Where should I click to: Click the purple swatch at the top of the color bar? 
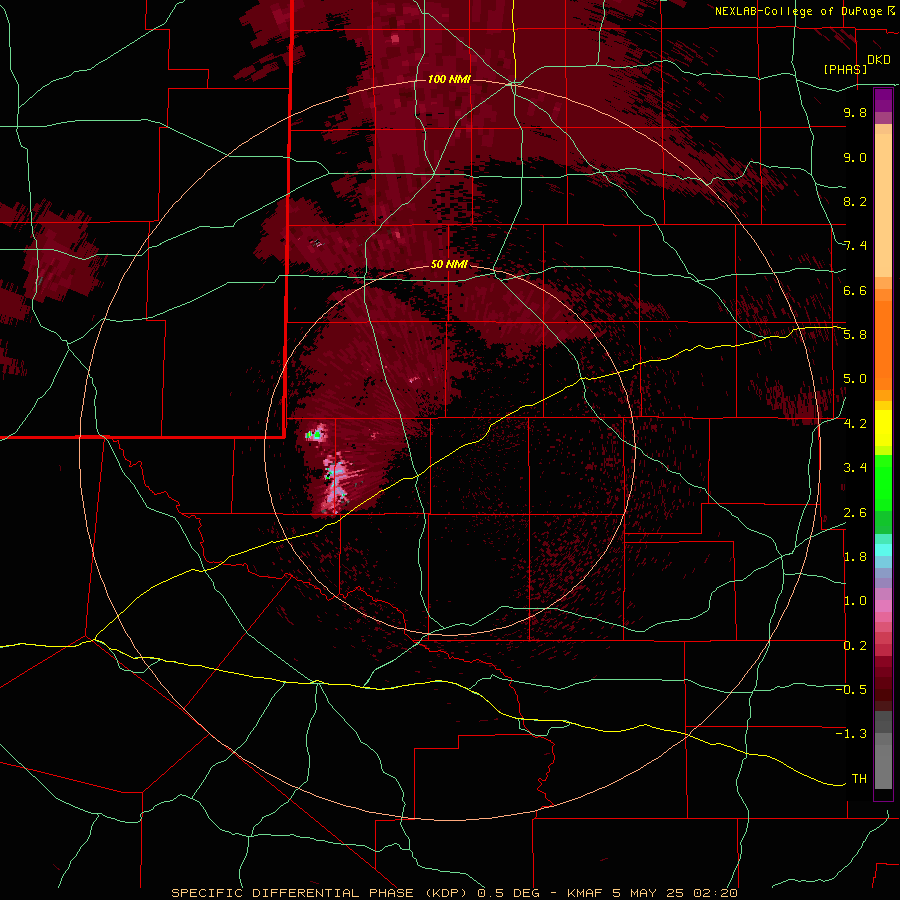pos(883,100)
